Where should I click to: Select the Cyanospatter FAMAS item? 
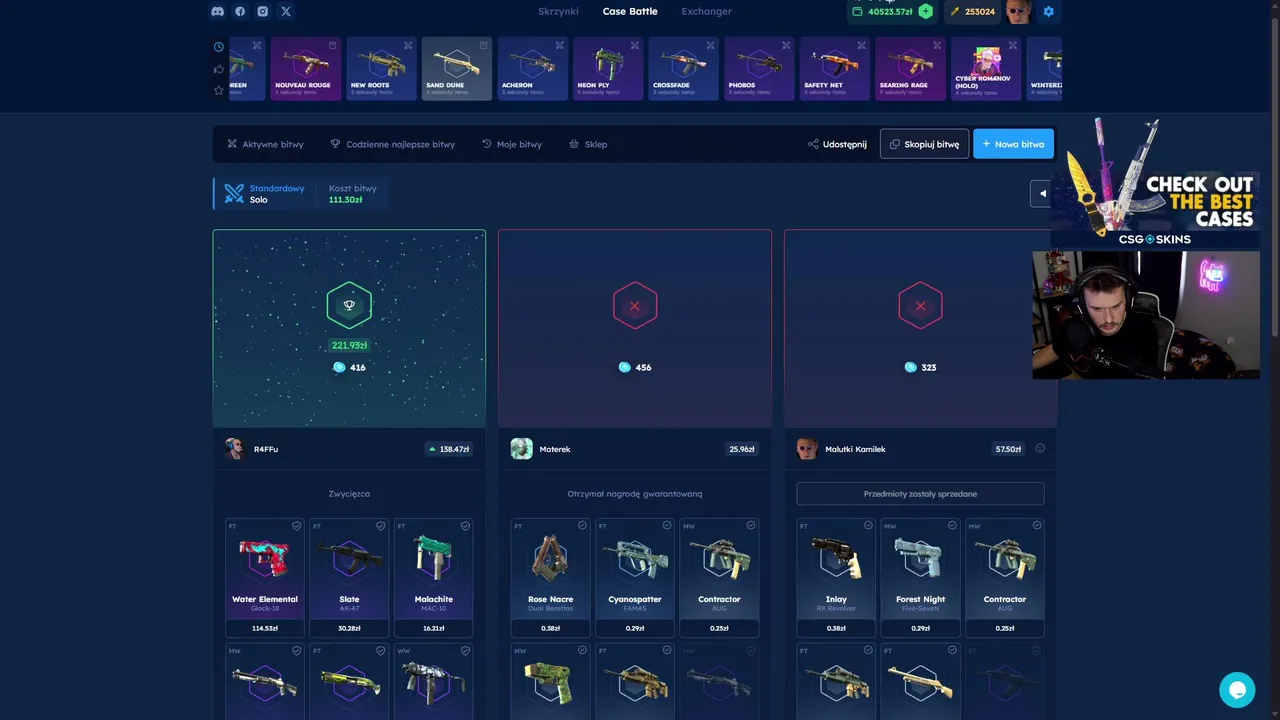tap(635, 577)
